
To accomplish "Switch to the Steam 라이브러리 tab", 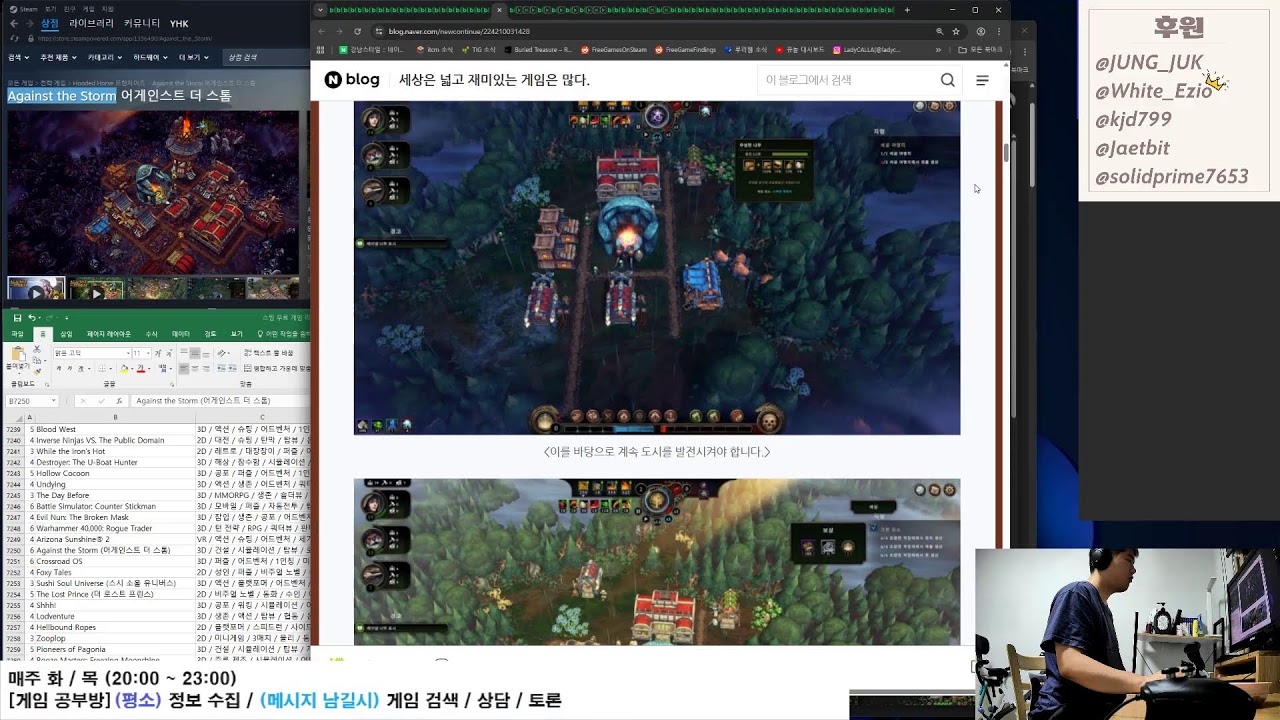I will [90, 23].
